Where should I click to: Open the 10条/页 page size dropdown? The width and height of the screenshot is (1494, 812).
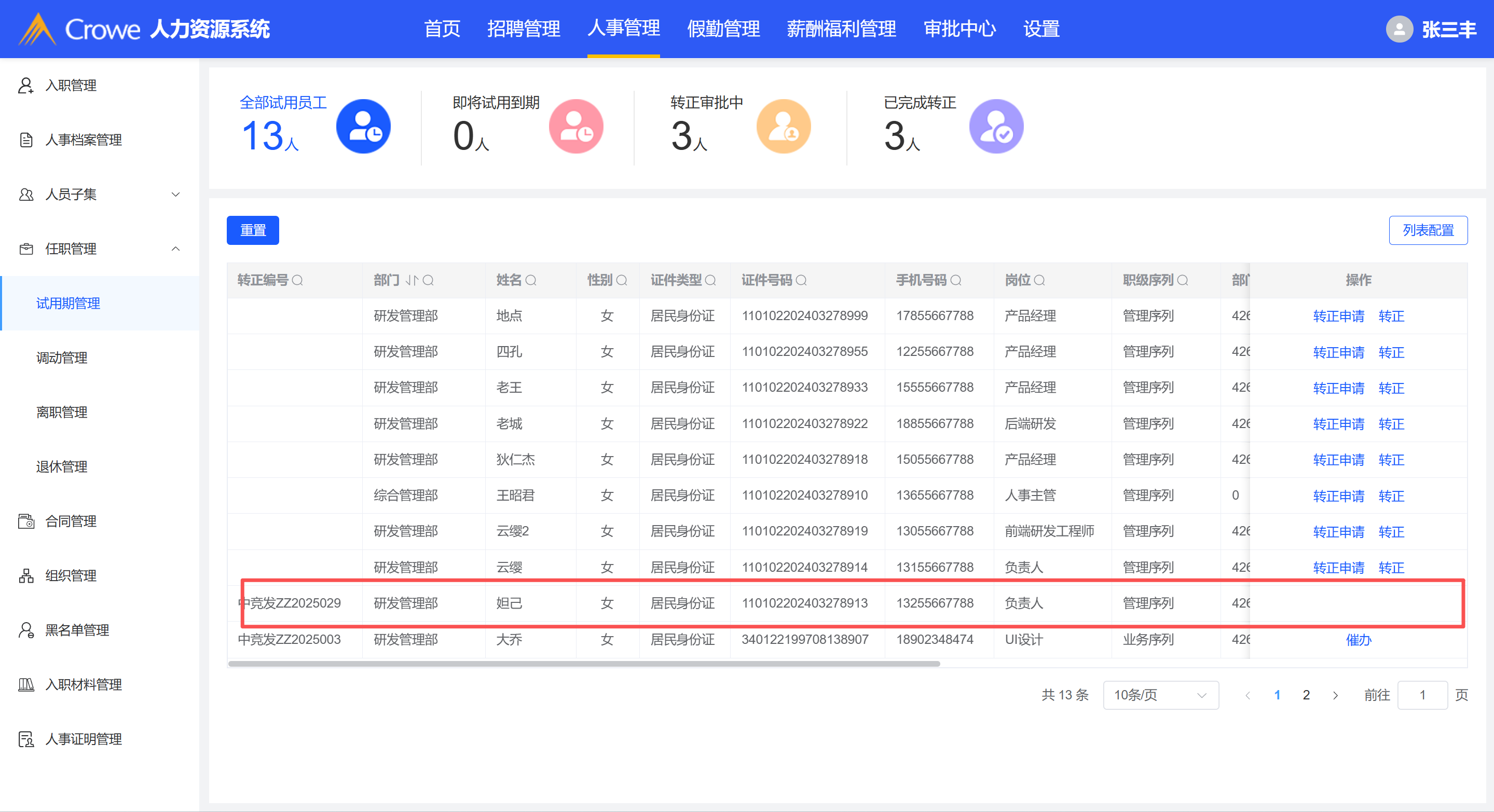click(x=1160, y=695)
